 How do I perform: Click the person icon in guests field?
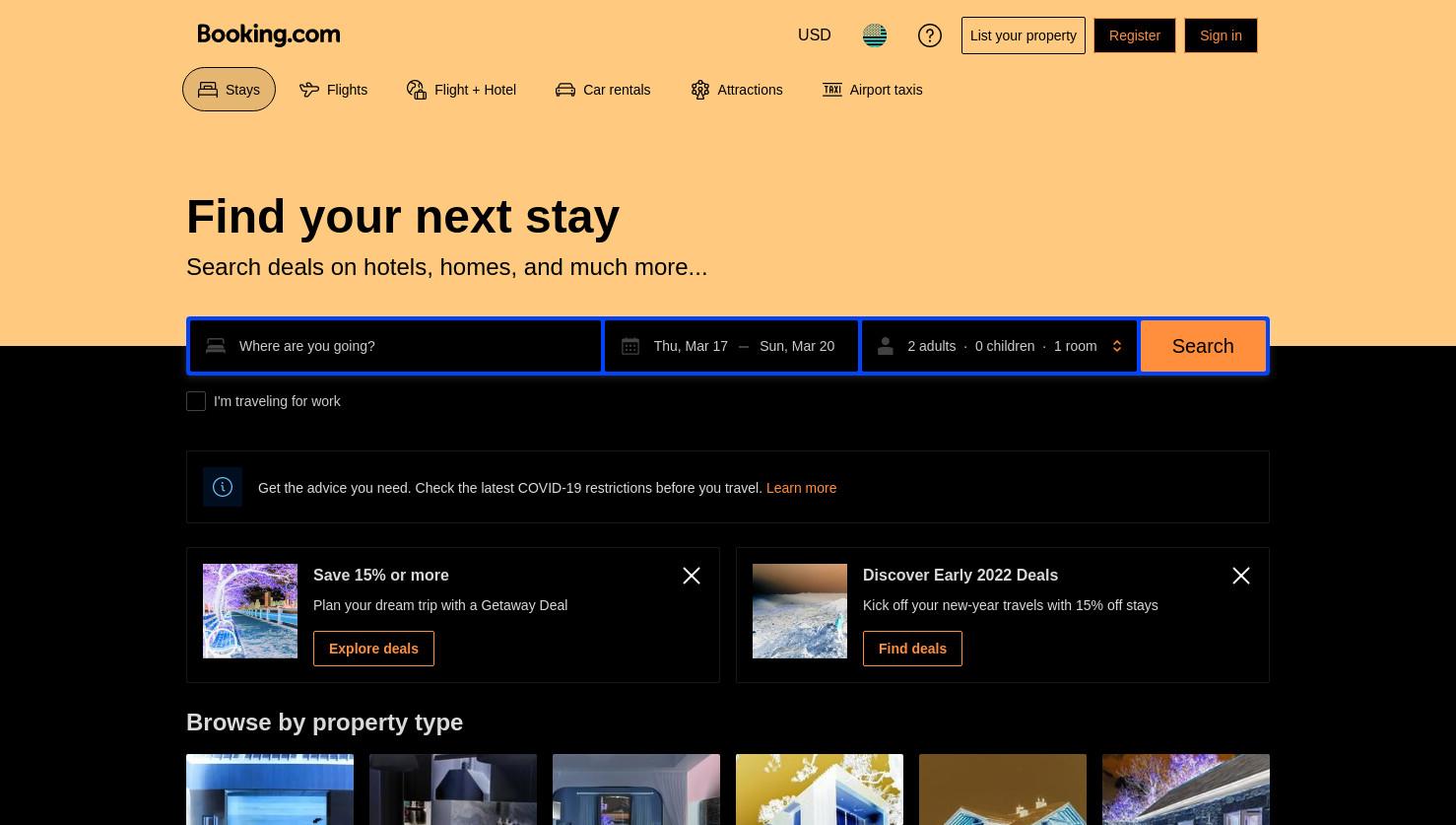(x=886, y=346)
